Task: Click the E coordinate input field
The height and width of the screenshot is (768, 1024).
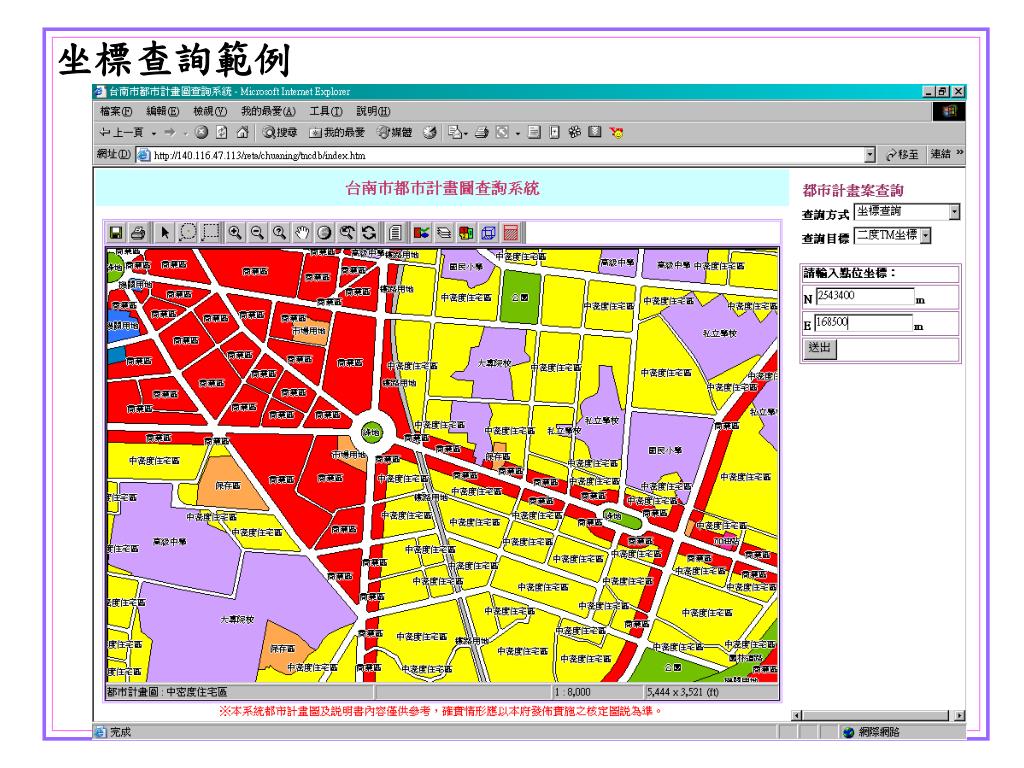Action: point(863,323)
